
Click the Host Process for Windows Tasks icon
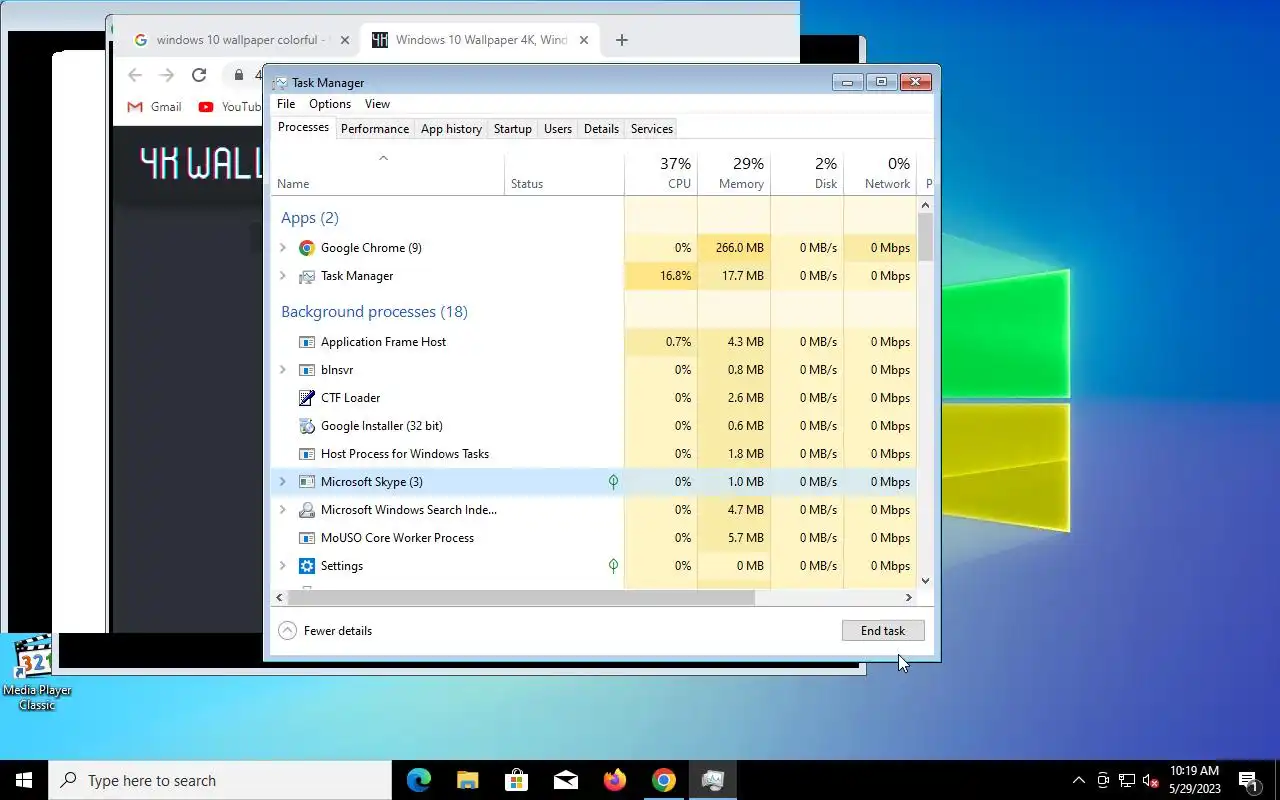point(307,454)
